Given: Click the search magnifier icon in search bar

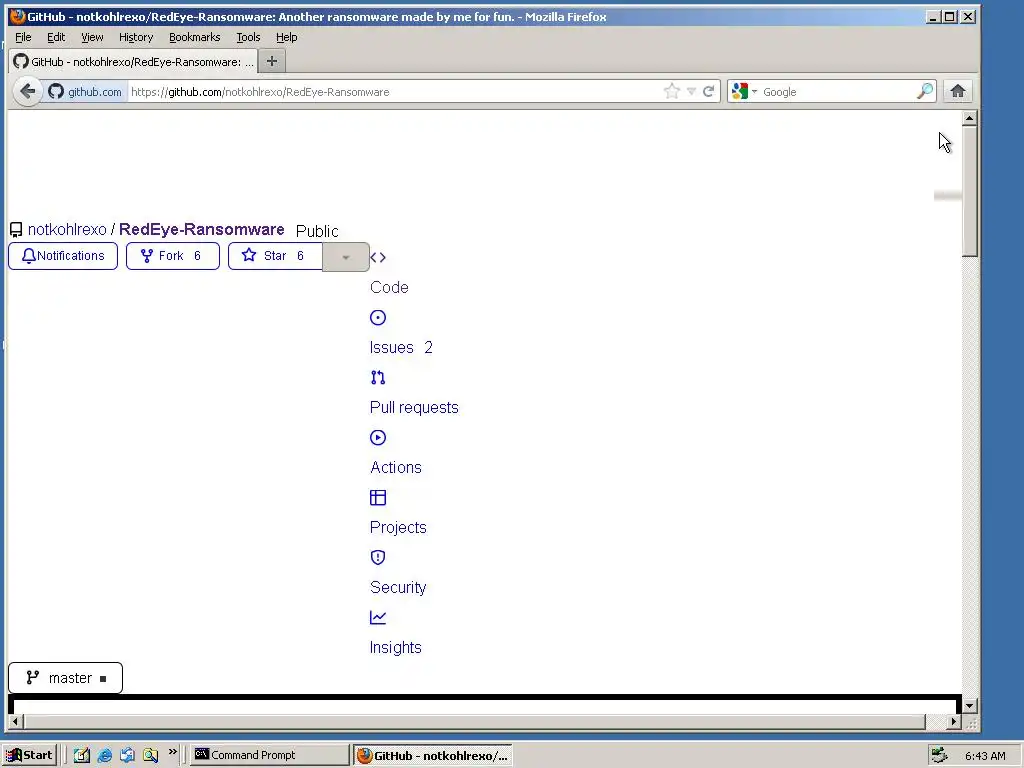Looking at the screenshot, I should (x=925, y=91).
